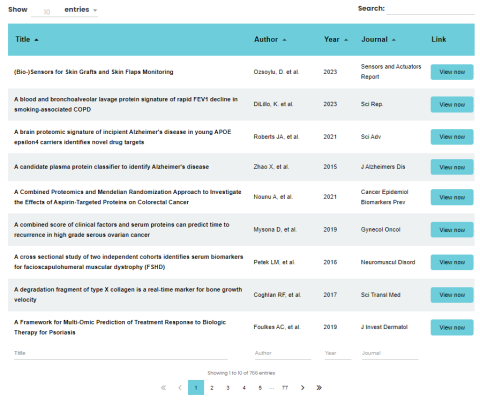The height and width of the screenshot is (403, 480).
Task: Select page 2 in pagination
Action: coord(212,388)
